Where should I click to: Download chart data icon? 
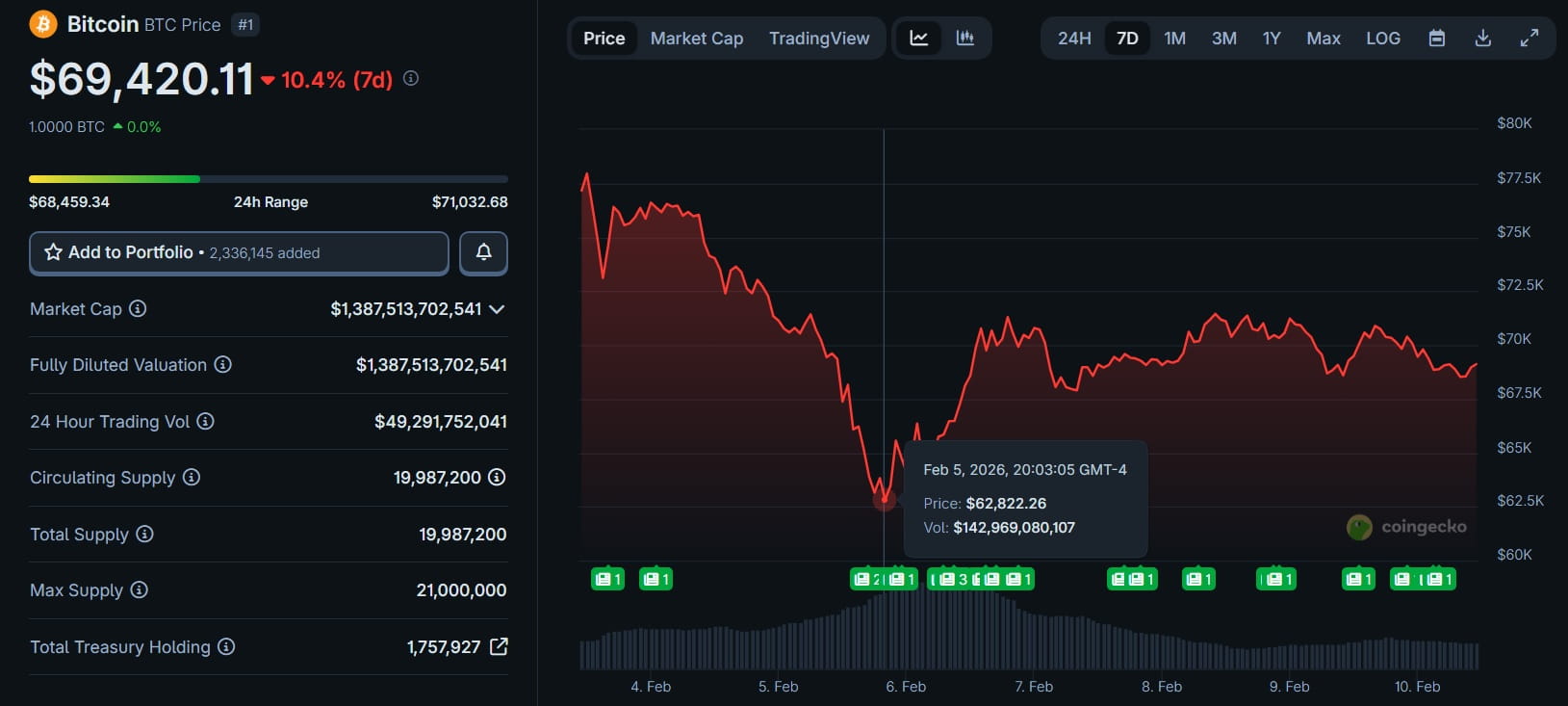(1482, 39)
